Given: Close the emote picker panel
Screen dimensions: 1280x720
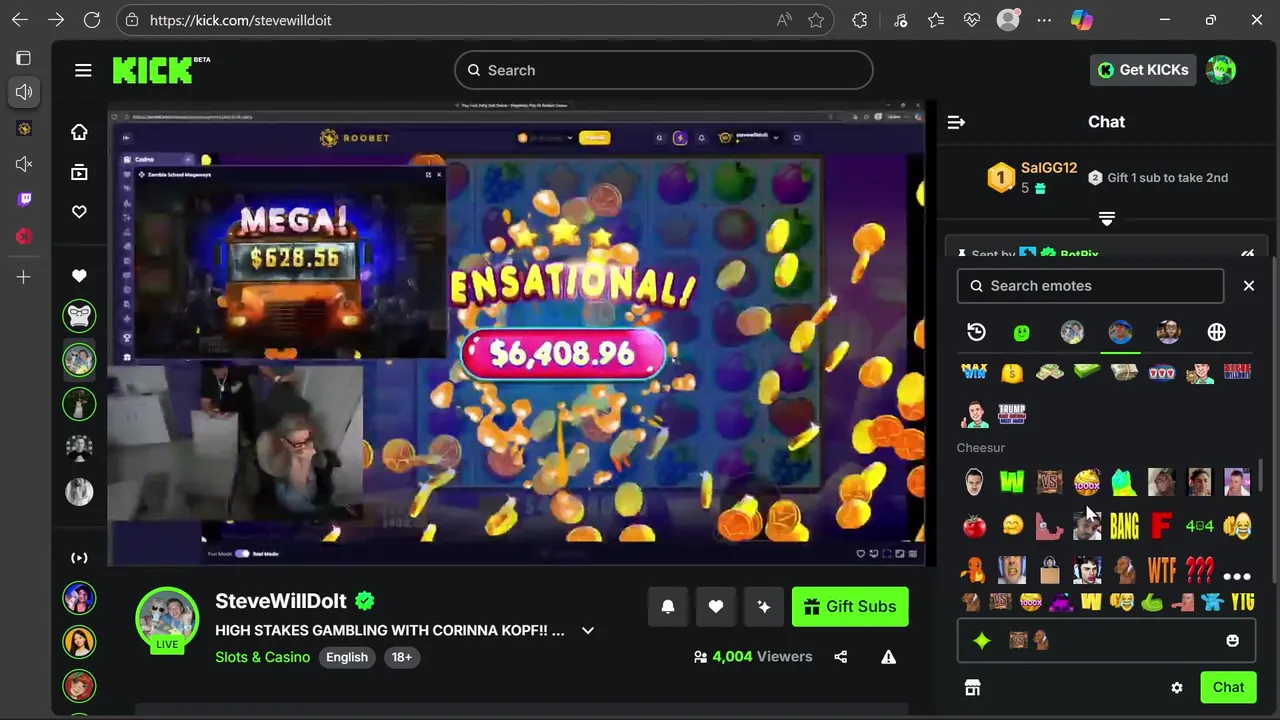Looking at the screenshot, I should pyautogui.click(x=1248, y=286).
